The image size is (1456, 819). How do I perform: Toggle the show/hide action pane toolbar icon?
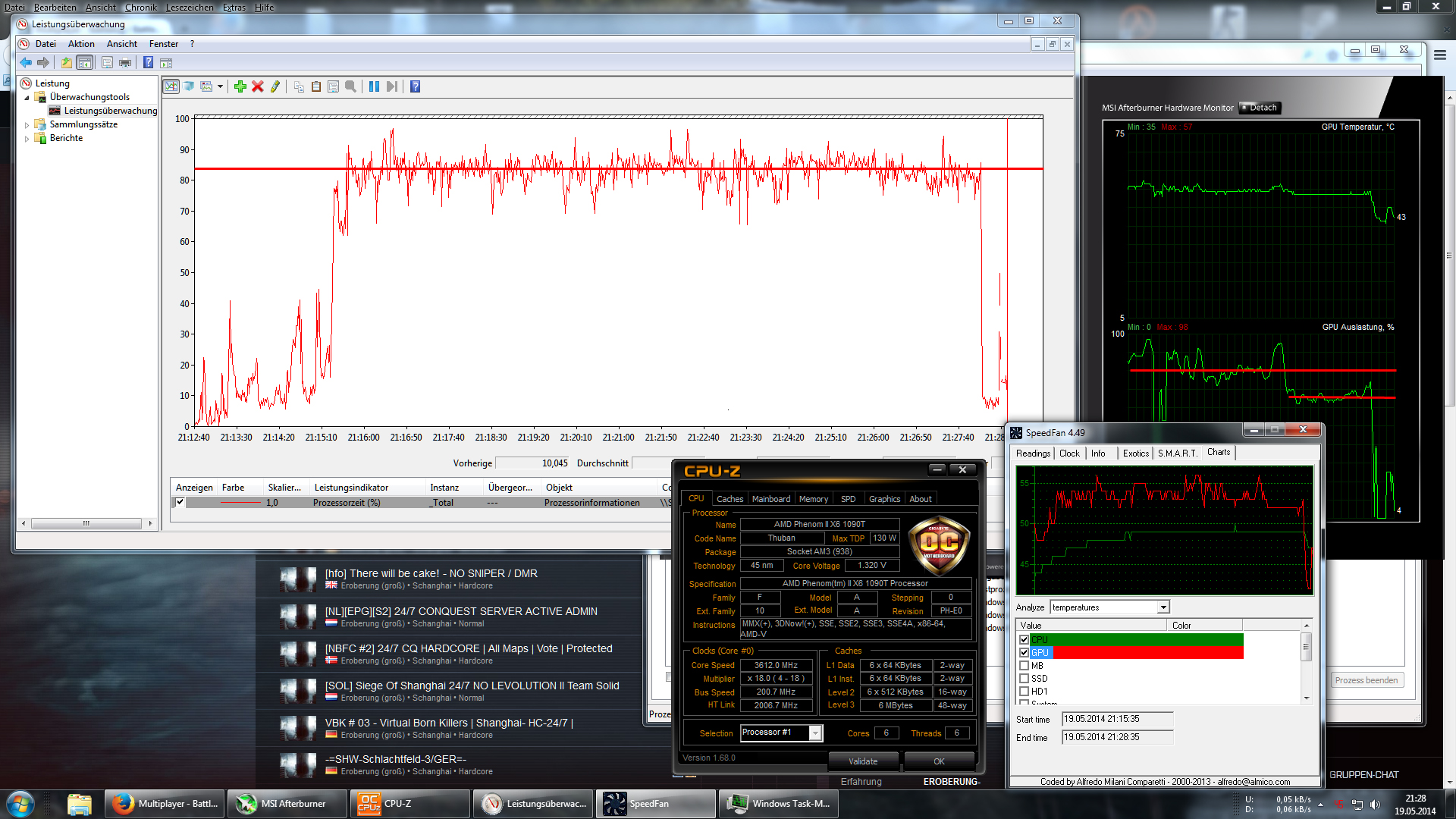coord(166,63)
